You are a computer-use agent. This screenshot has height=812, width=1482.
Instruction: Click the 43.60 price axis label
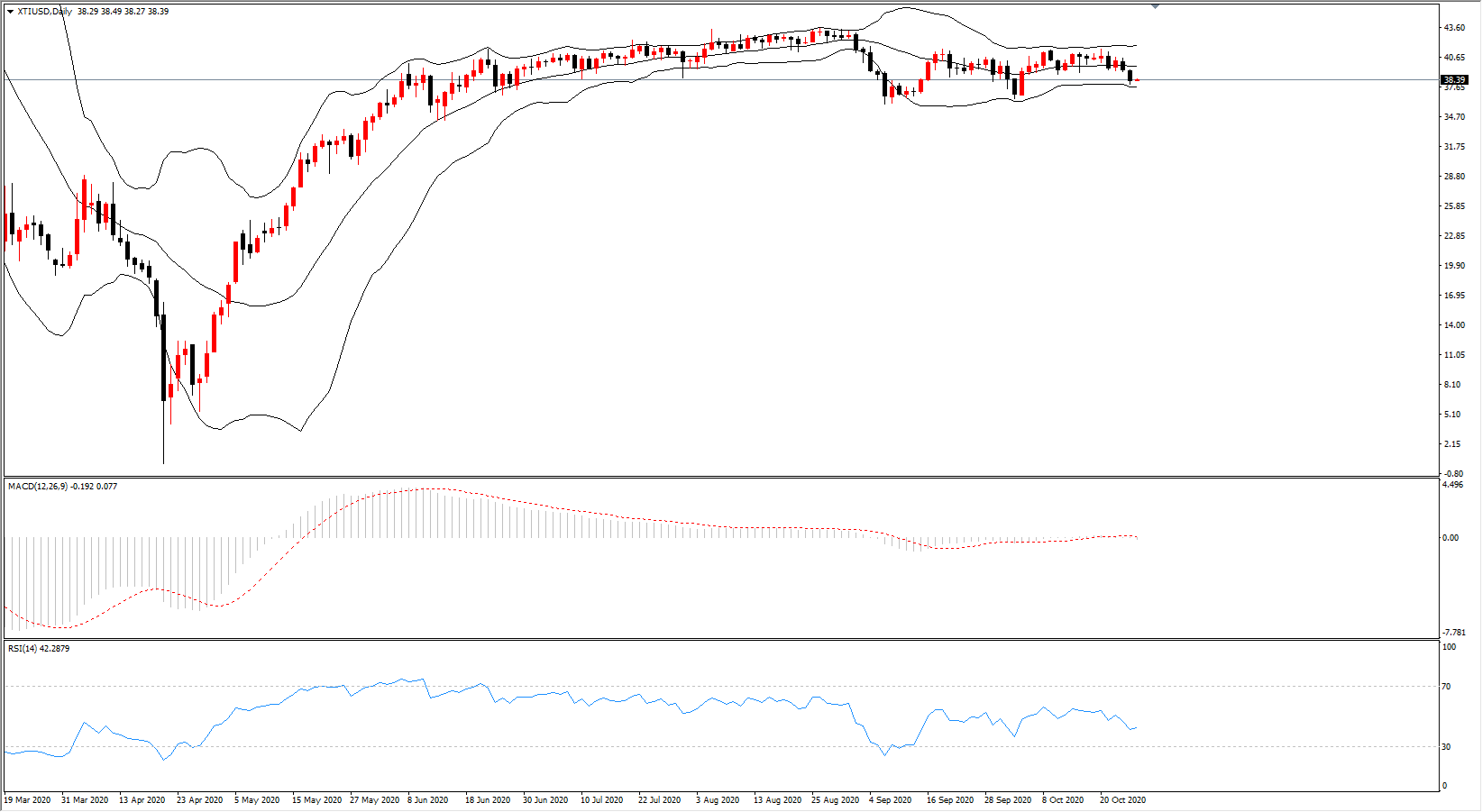[x=1454, y=28]
